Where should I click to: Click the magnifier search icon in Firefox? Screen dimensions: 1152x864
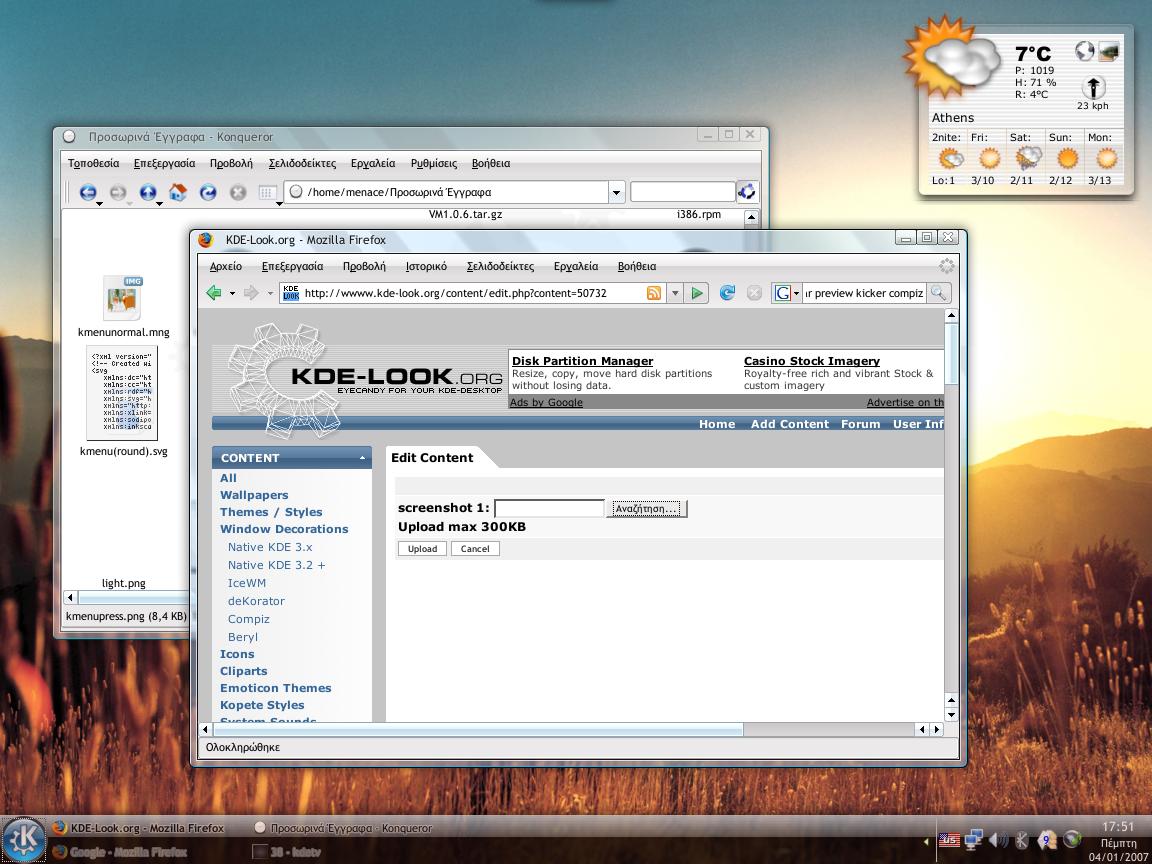pos(938,293)
